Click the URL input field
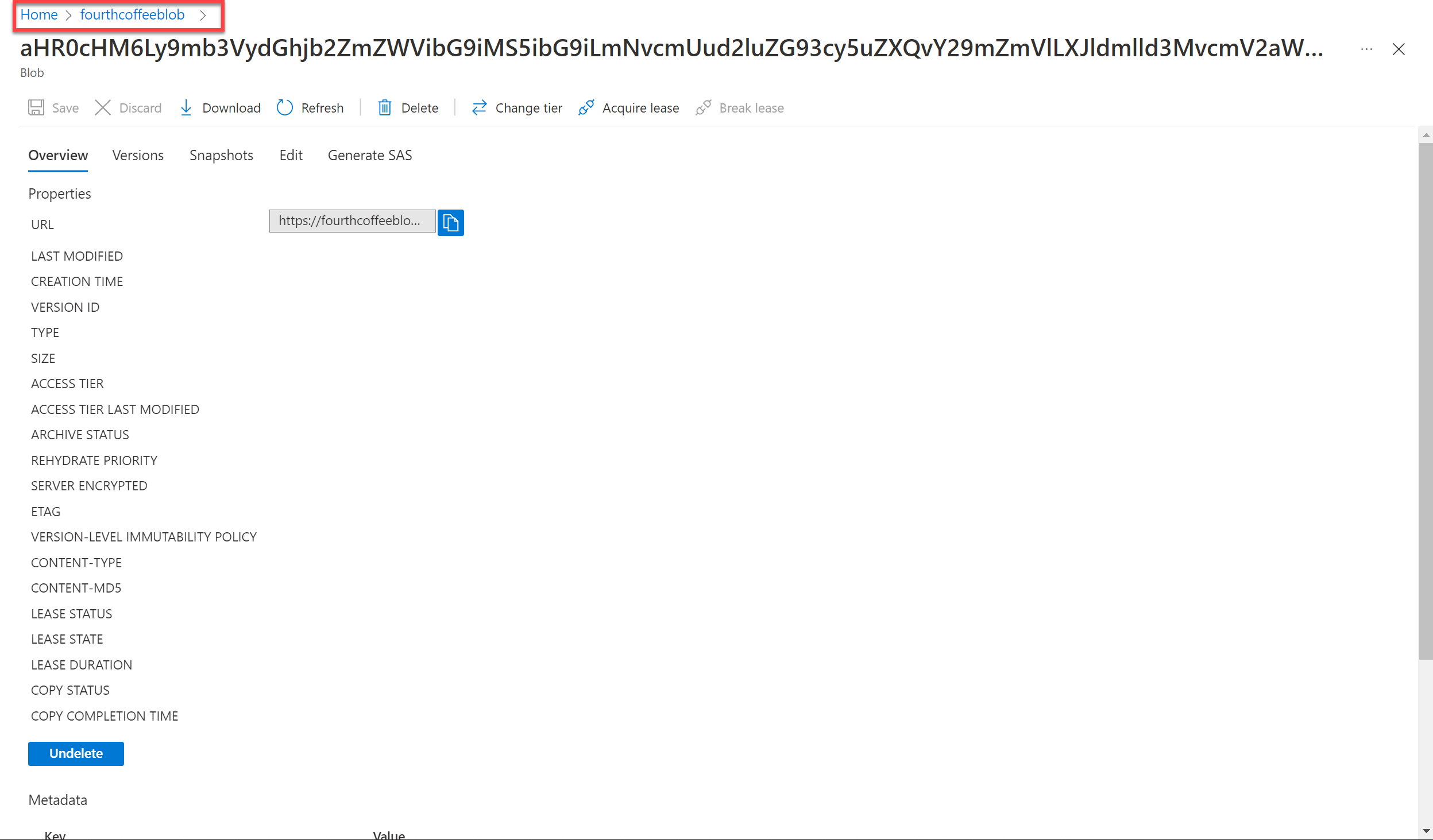Image resolution: width=1433 pixels, height=840 pixels. pos(352,222)
